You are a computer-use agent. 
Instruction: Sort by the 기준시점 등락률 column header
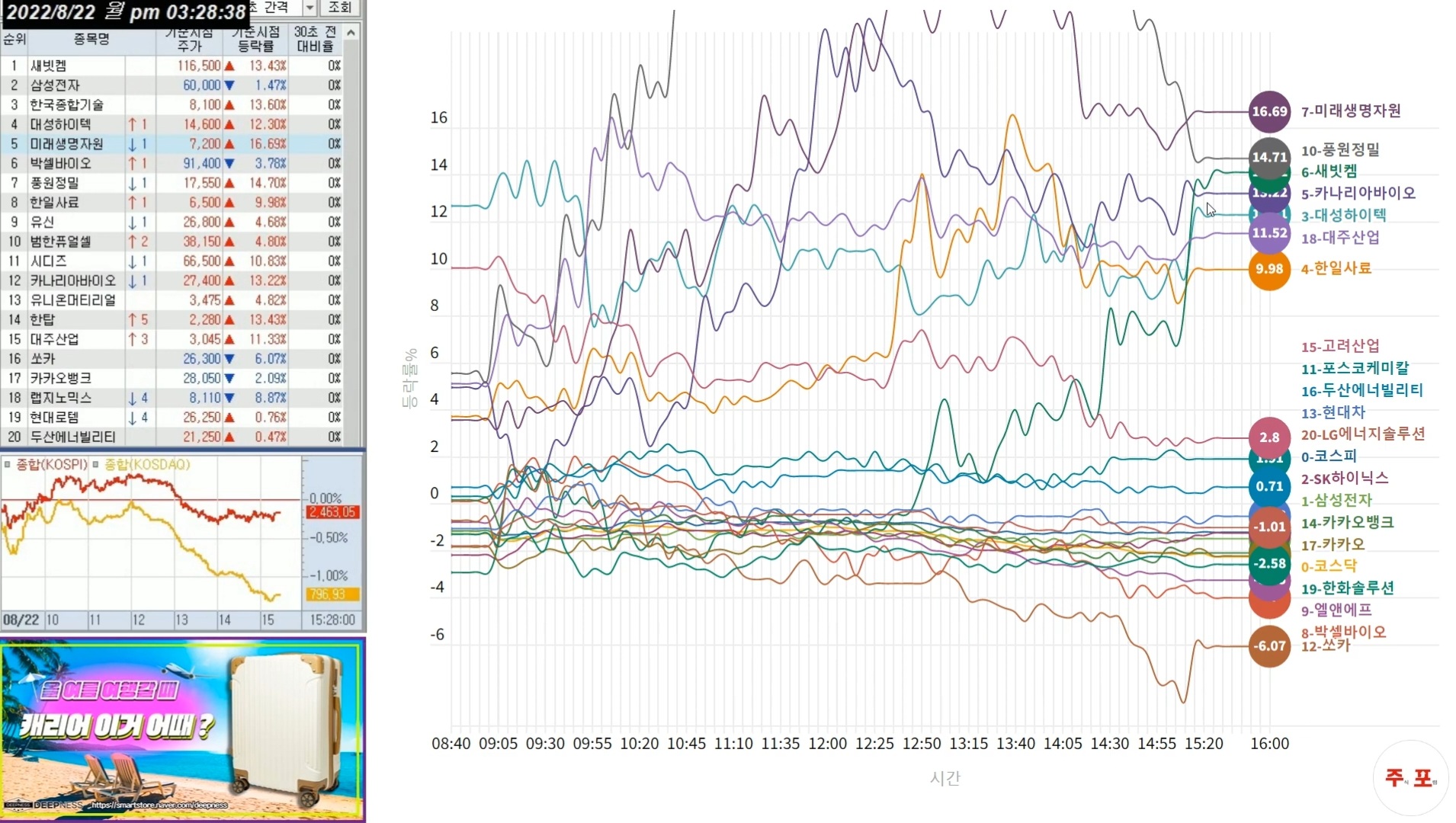(x=255, y=39)
